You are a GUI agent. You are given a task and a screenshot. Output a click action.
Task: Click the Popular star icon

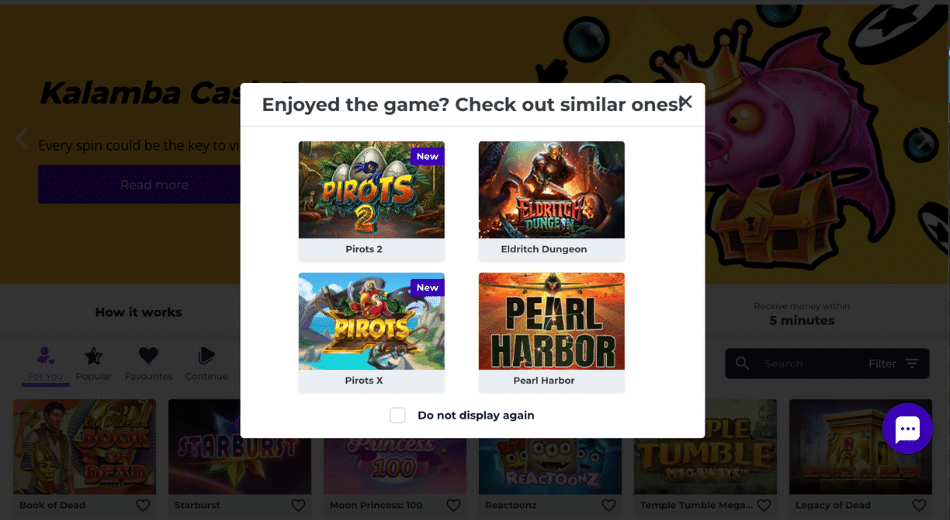[93, 356]
